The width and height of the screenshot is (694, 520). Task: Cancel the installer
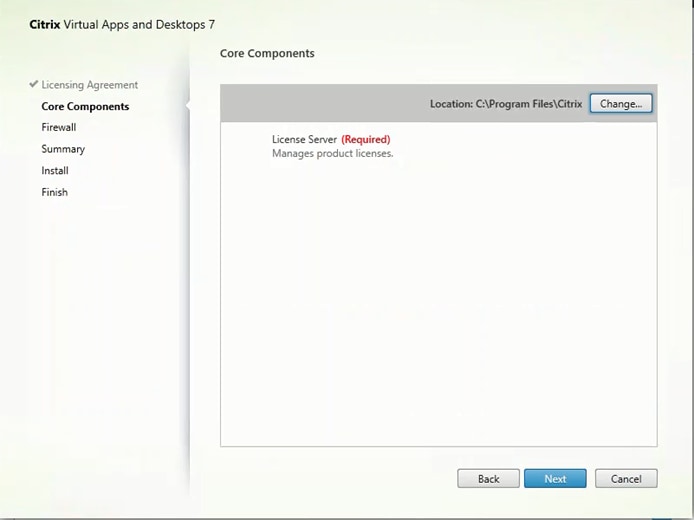click(626, 479)
